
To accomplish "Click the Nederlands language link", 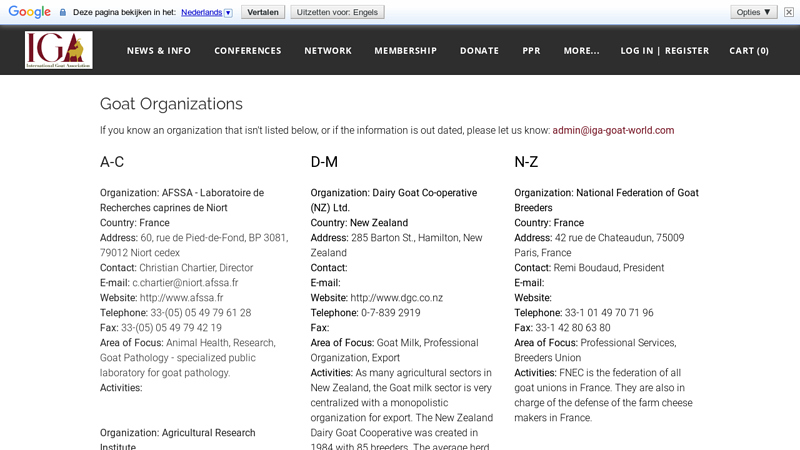I will coord(202,12).
